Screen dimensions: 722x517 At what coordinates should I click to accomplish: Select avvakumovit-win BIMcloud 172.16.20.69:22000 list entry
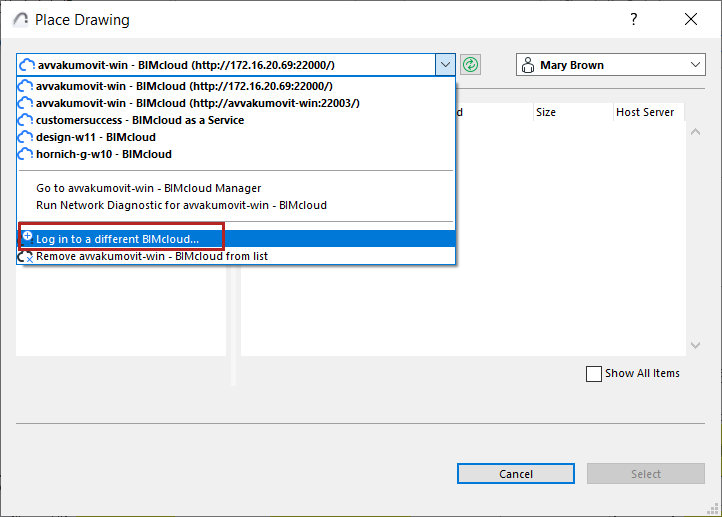click(x=236, y=86)
